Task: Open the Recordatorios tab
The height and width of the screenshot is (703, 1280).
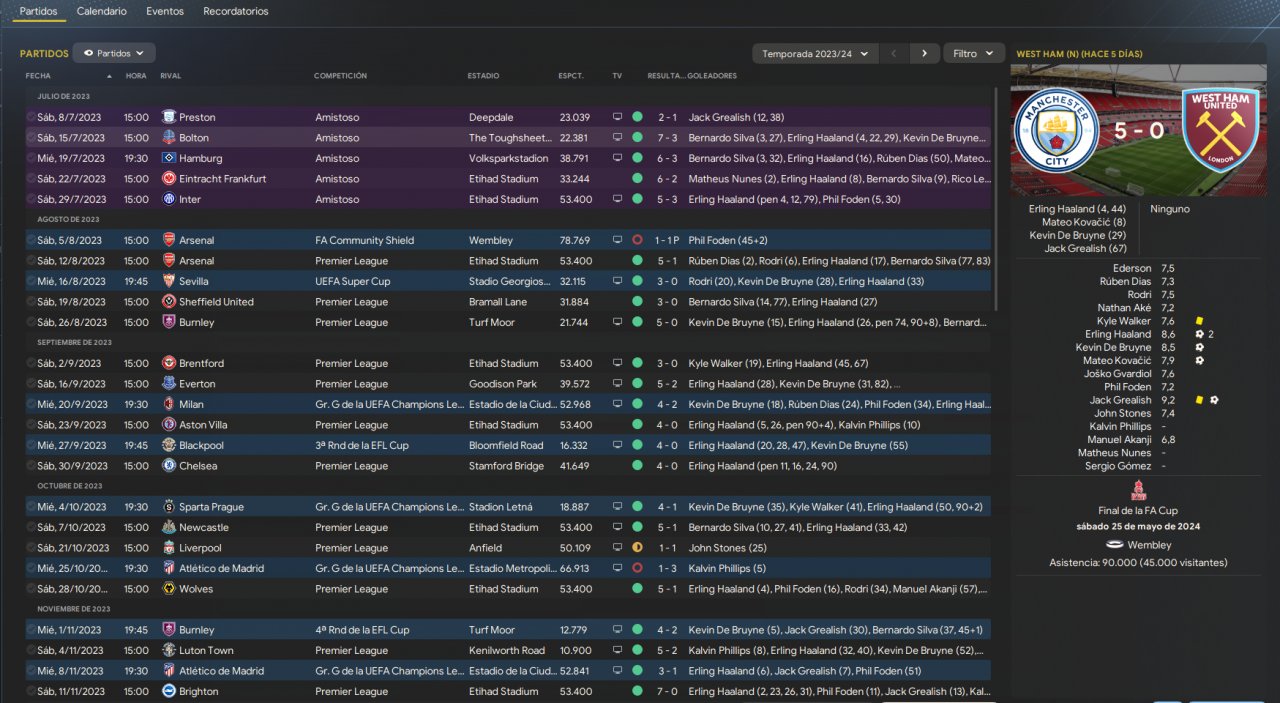Action: (236, 11)
